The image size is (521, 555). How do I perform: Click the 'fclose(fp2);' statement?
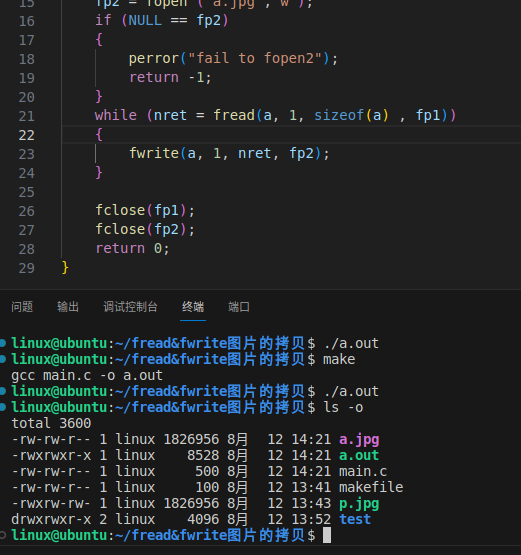click(145, 230)
